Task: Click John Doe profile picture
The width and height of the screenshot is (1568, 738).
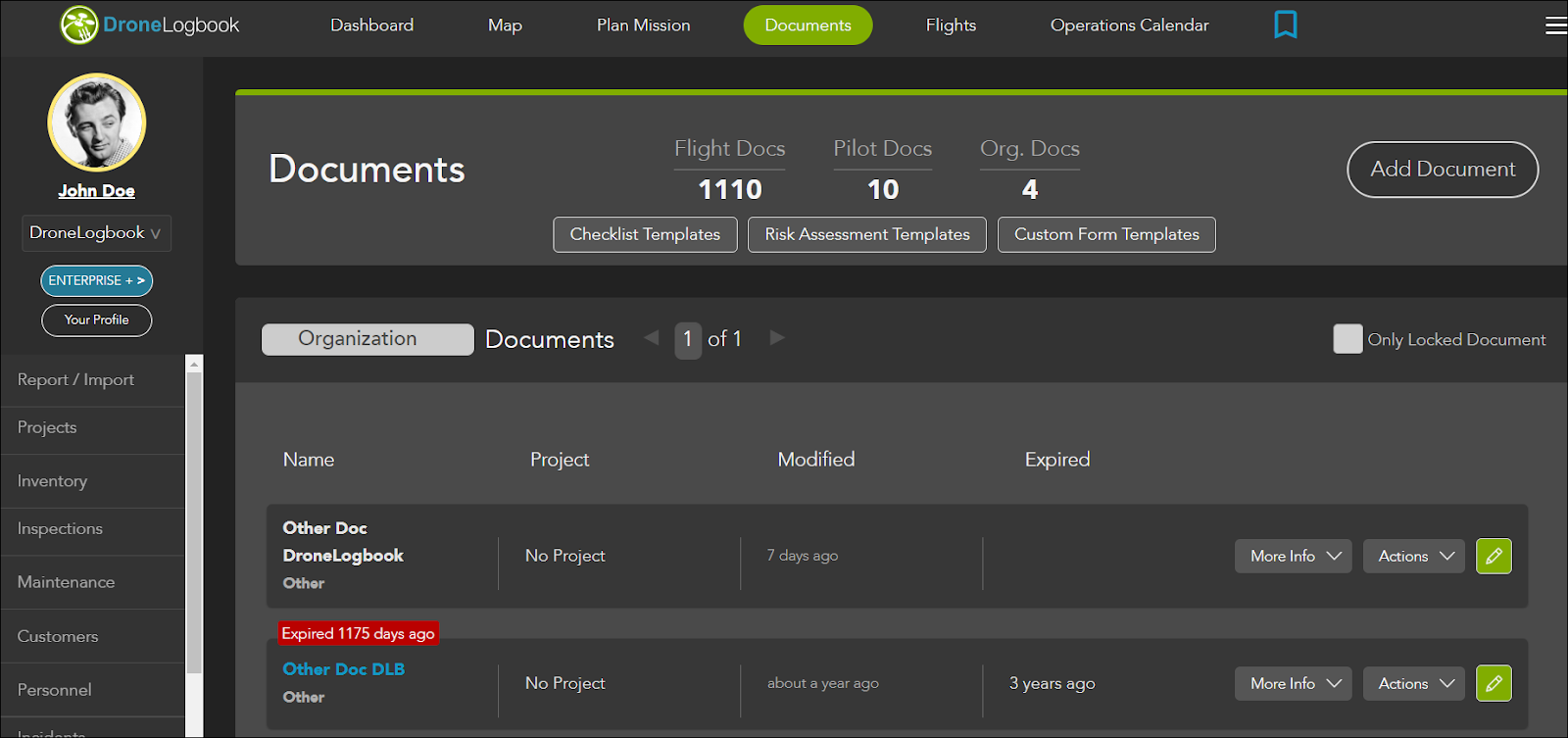Action: click(x=97, y=123)
